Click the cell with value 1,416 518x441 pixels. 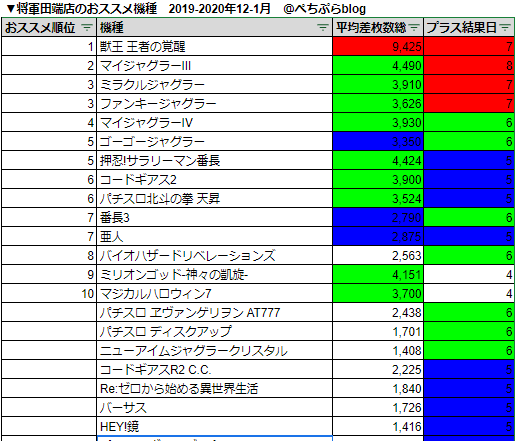click(x=378, y=426)
